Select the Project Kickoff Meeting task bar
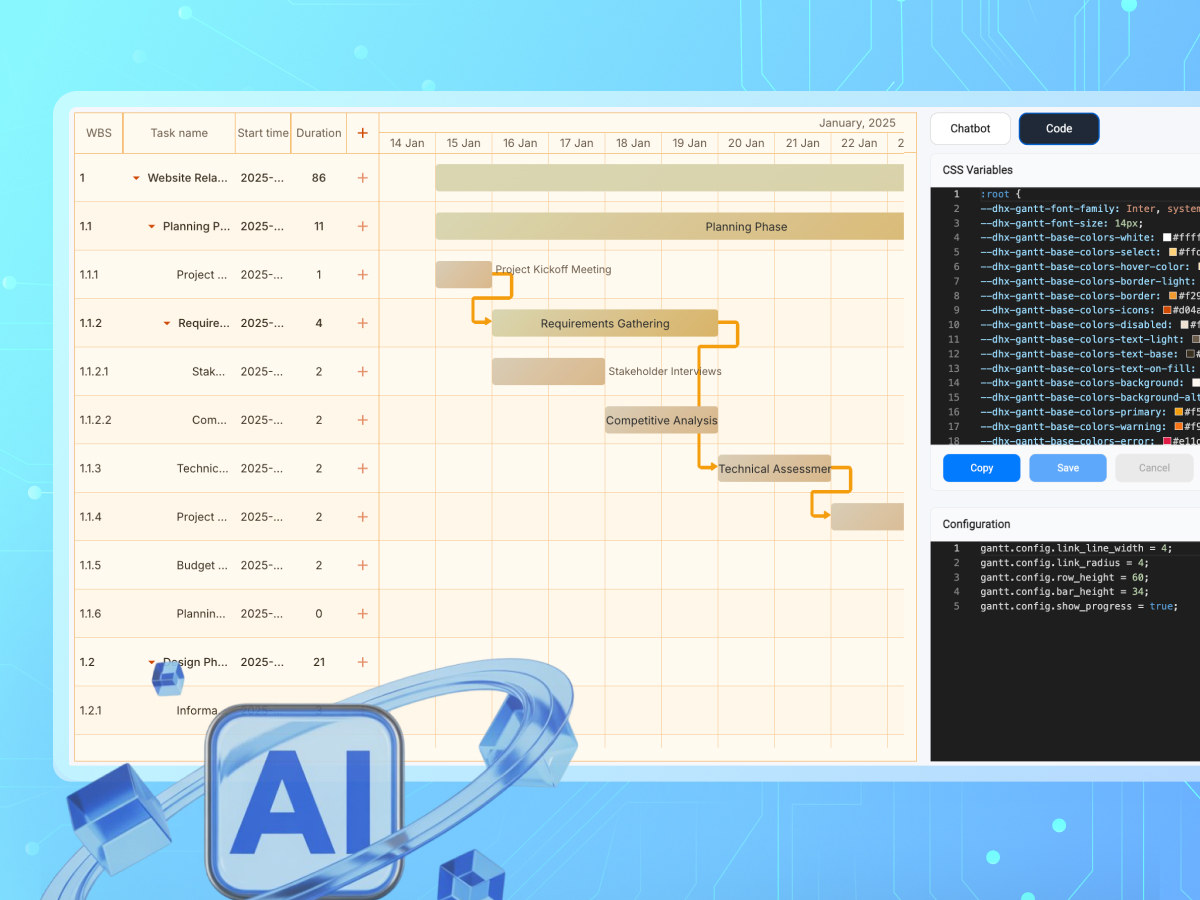The width and height of the screenshot is (1200, 900). click(x=463, y=275)
